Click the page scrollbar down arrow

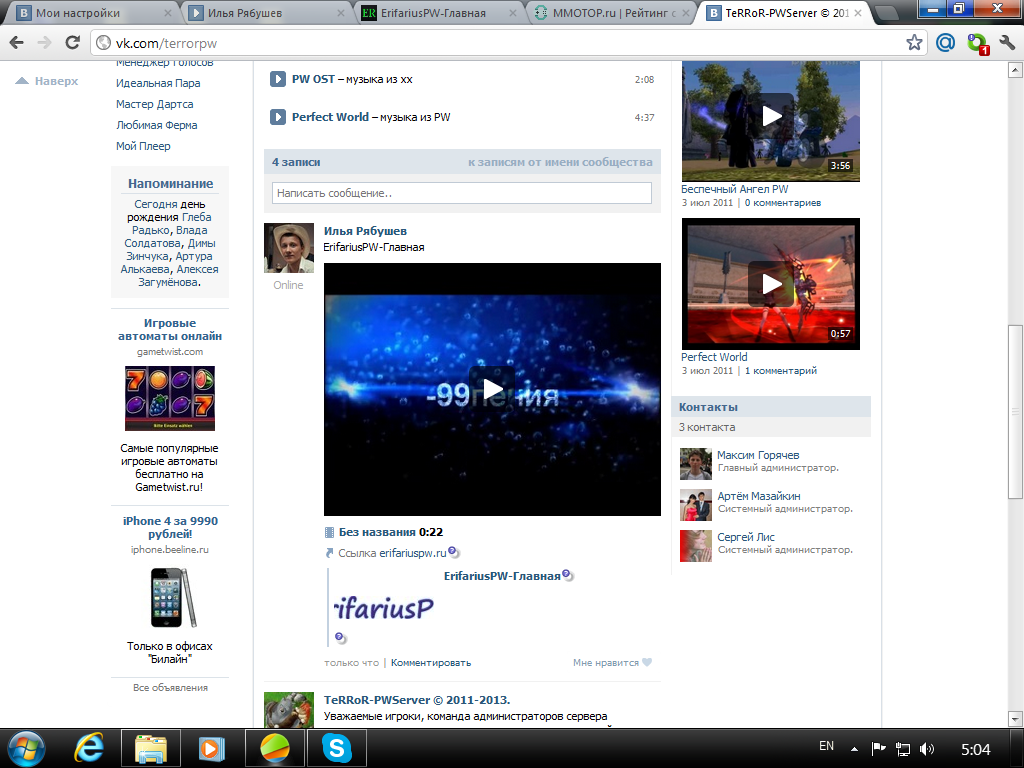click(1015, 719)
